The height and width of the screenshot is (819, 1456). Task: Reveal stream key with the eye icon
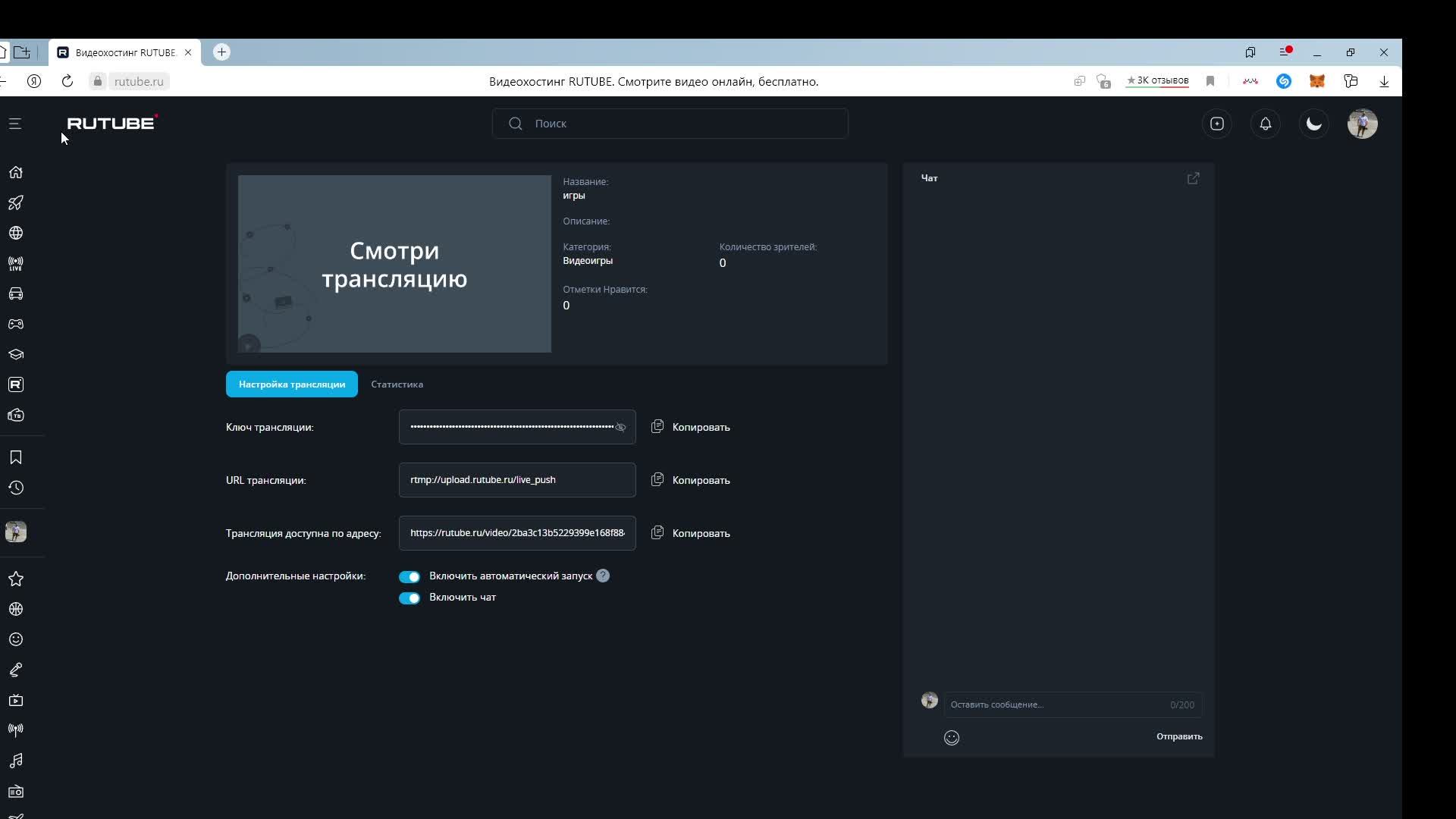click(620, 428)
